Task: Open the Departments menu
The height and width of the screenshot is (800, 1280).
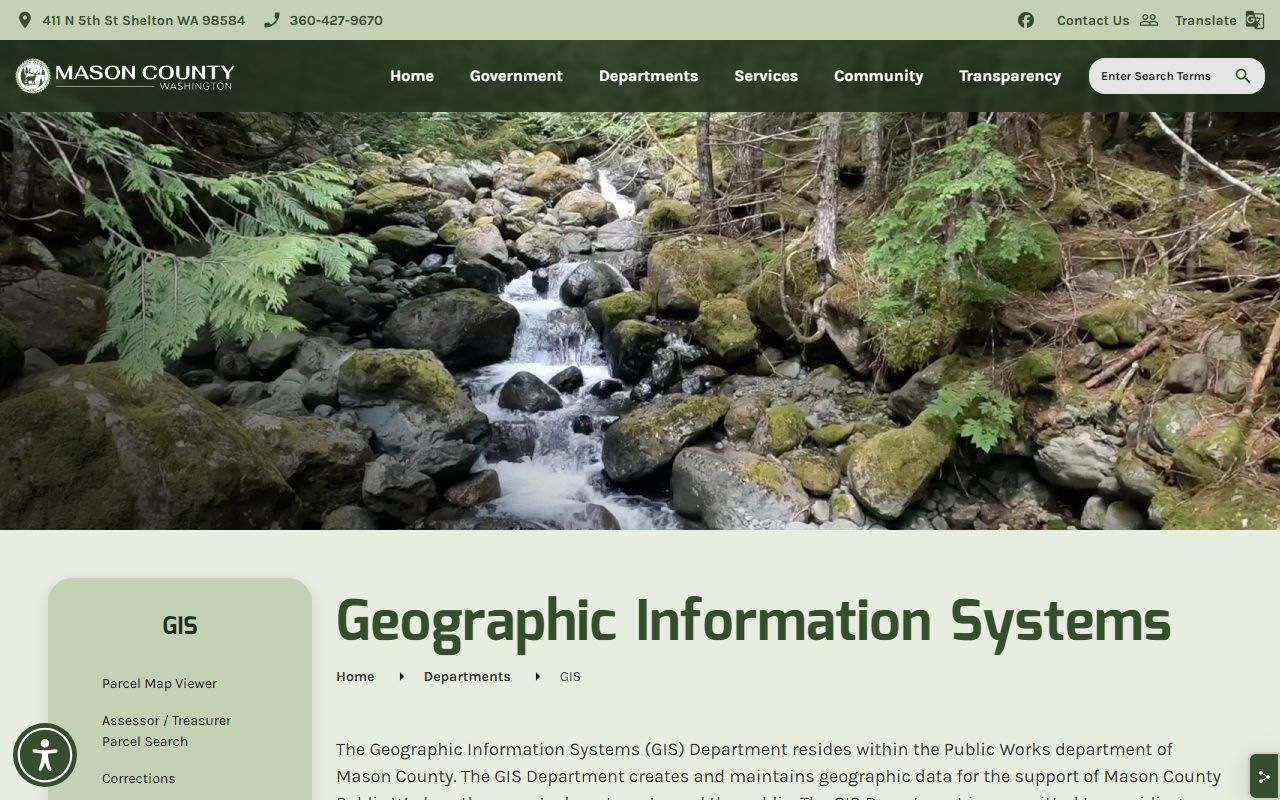Action: point(648,76)
